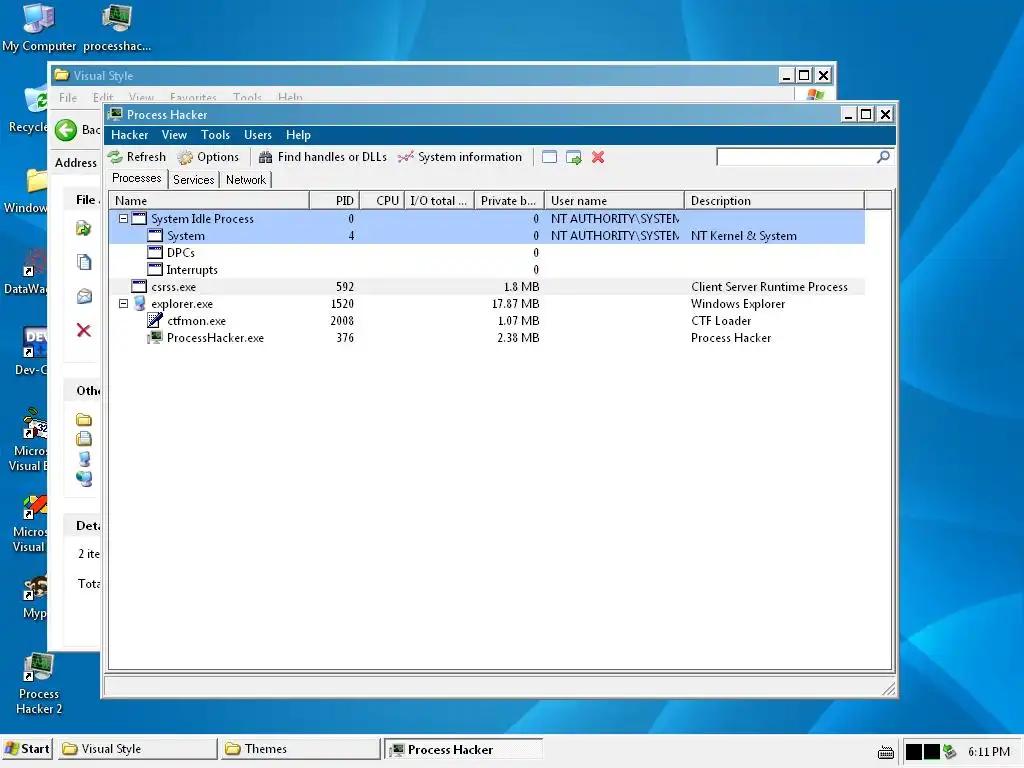Open the Hacker menu
This screenshot has height=768, width=1024.
[x=129, y=135]
